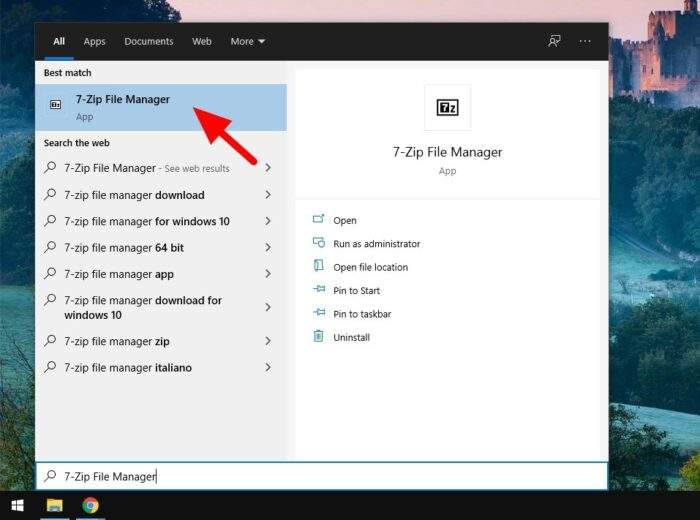Click search icon beside '7-zip file manager for windows 10'

click(x=50, y=220)
